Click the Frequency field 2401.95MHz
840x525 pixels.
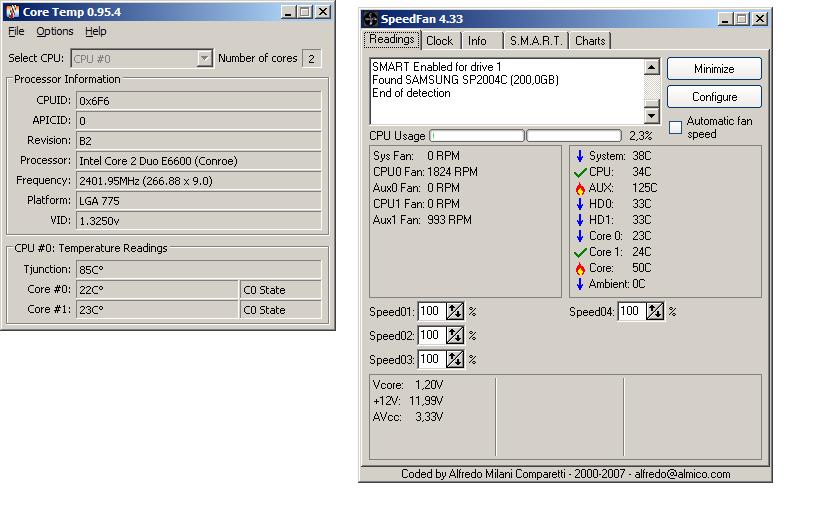click(x=199, y=181)
